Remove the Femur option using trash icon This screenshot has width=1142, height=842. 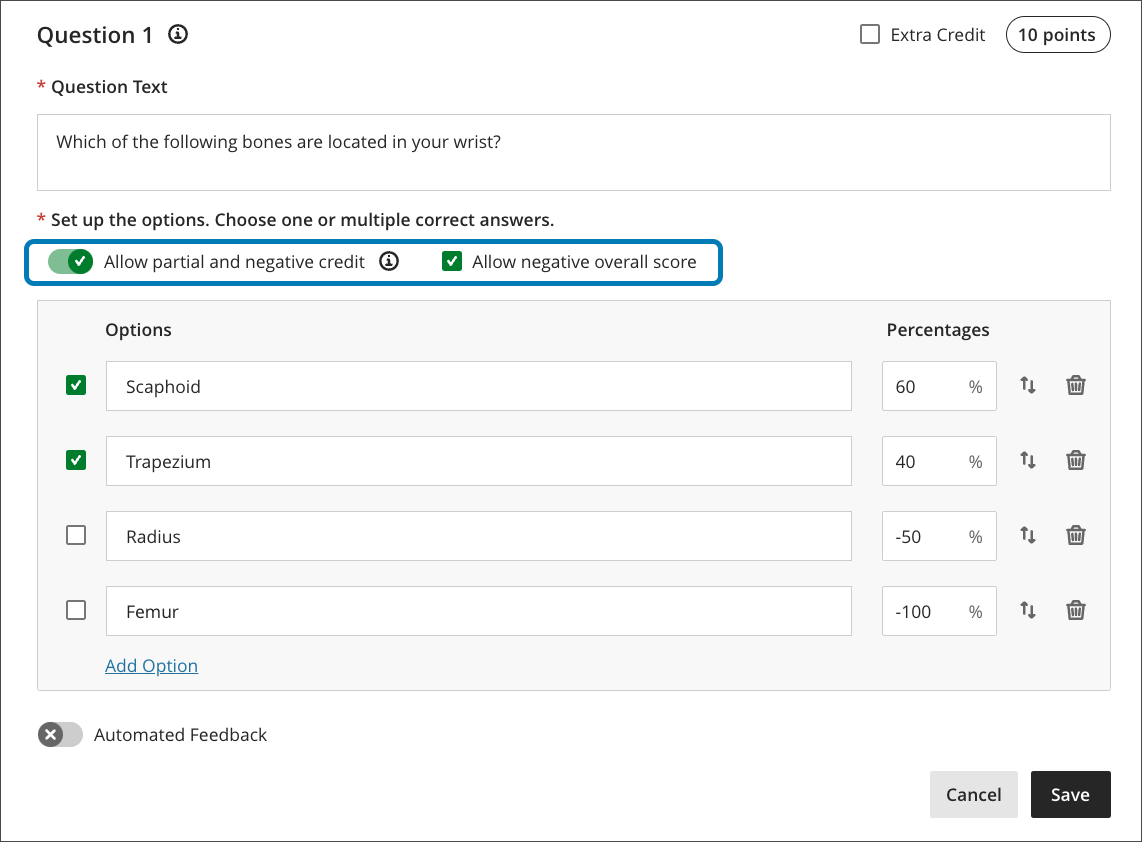(1075, 610)
